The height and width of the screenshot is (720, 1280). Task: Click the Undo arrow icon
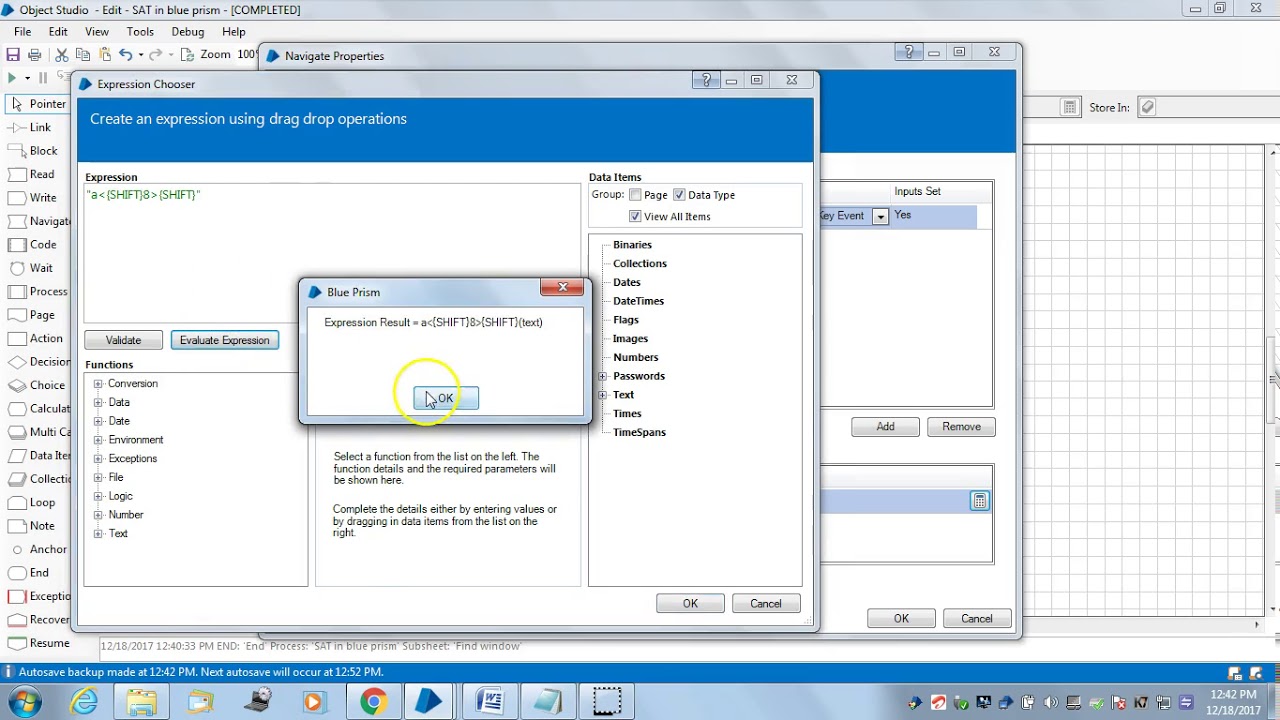pos(125,55)
